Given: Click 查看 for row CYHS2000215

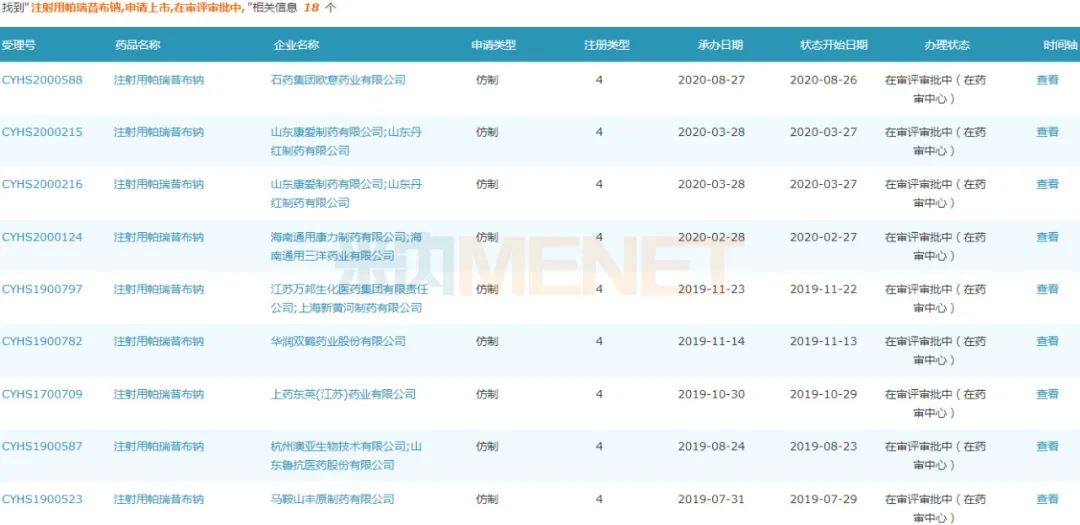Looking at the screenshot, I should point(1047,132).
